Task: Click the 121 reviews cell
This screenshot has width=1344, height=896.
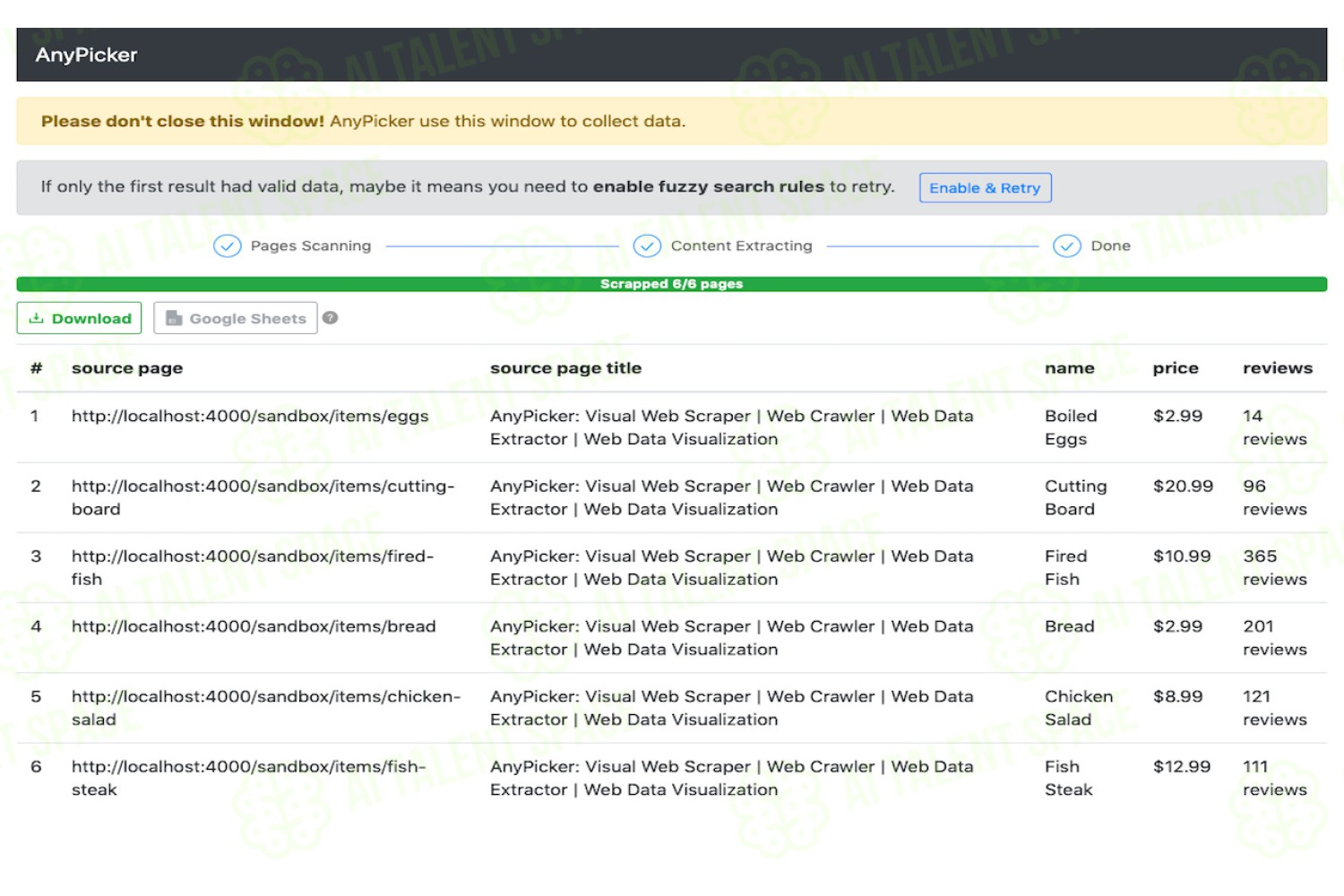Action: pos(1275,708)
